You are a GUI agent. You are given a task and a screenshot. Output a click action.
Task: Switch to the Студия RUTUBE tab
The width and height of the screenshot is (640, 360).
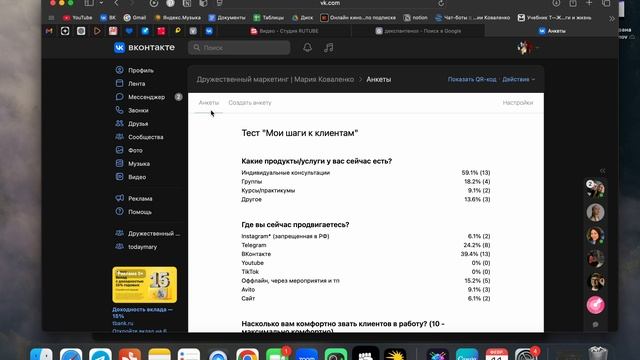(x=284, y=31)
